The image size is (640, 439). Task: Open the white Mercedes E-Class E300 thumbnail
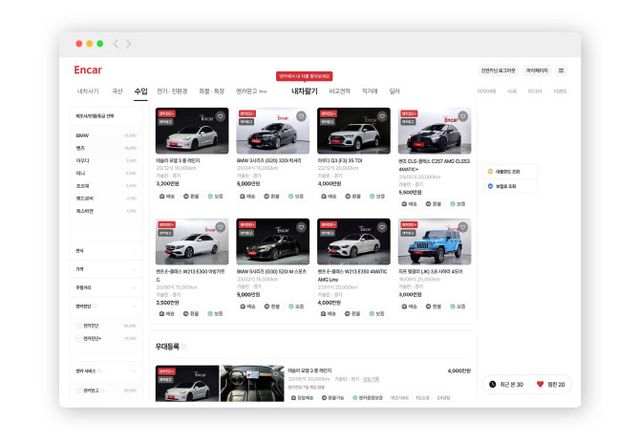(x=192, y=241)
